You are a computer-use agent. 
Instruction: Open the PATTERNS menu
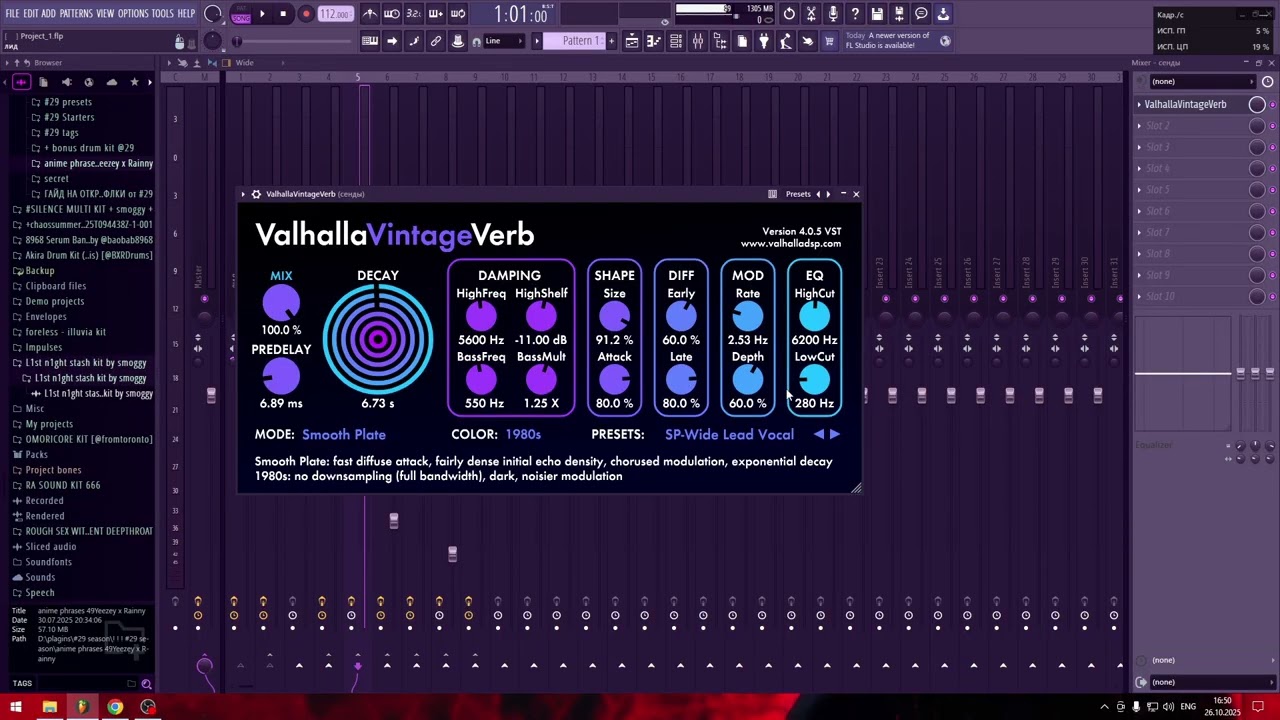[x=76, y=14]
